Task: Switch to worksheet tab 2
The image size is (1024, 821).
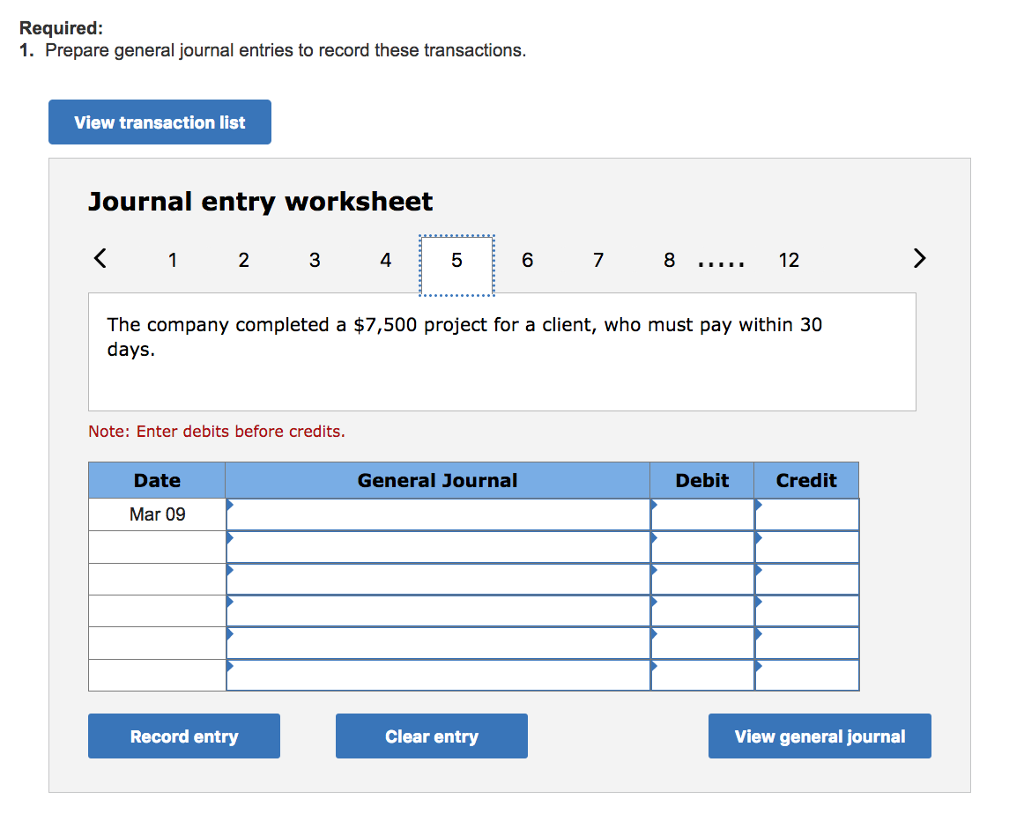Action: pyautogui.click(x=244, y=260)
